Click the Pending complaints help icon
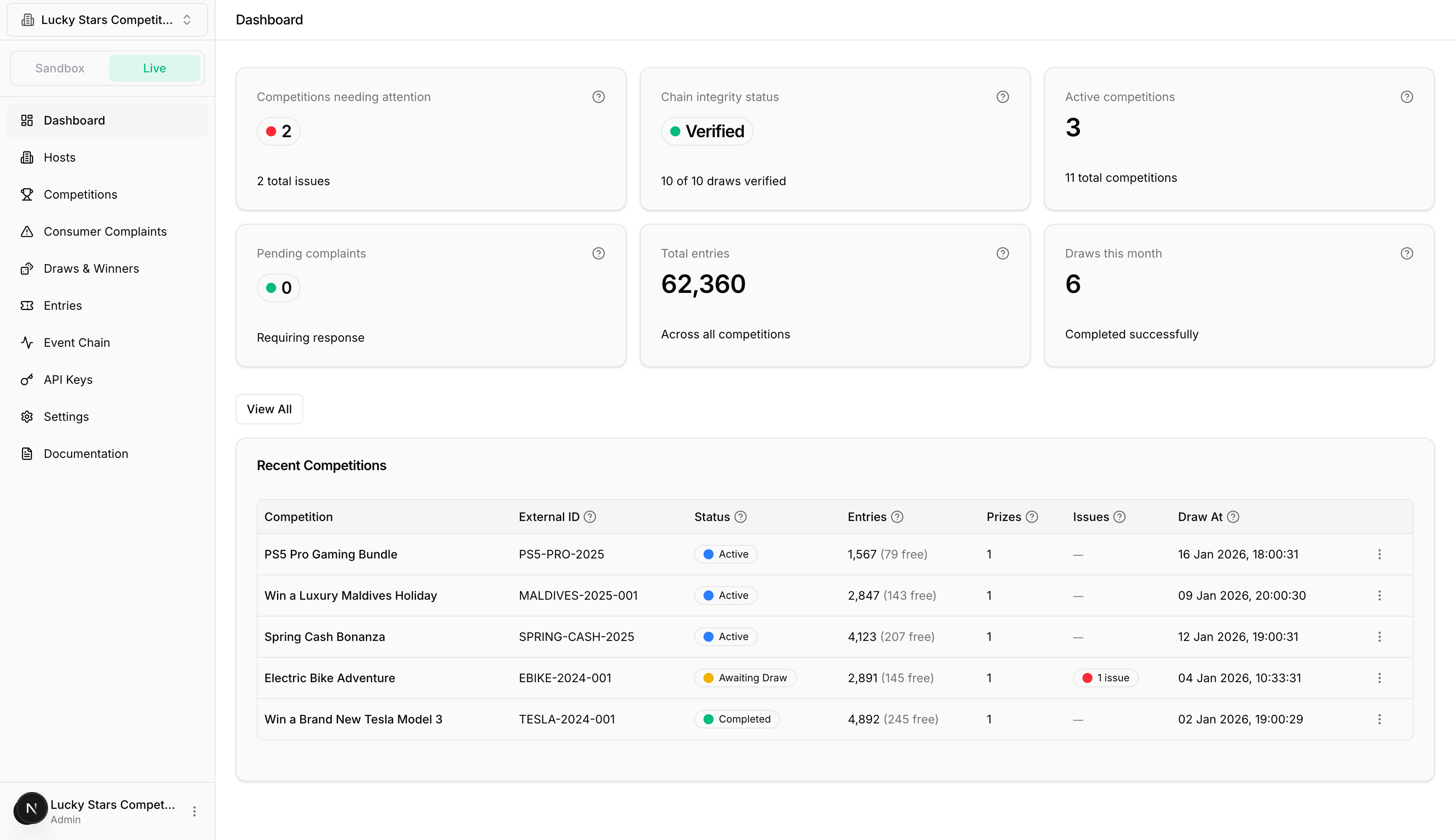Screen dimensions: 1455x840 599,253
